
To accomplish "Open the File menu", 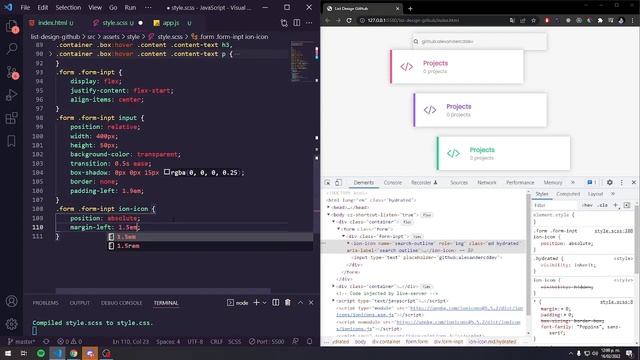I will click(25, 7).
